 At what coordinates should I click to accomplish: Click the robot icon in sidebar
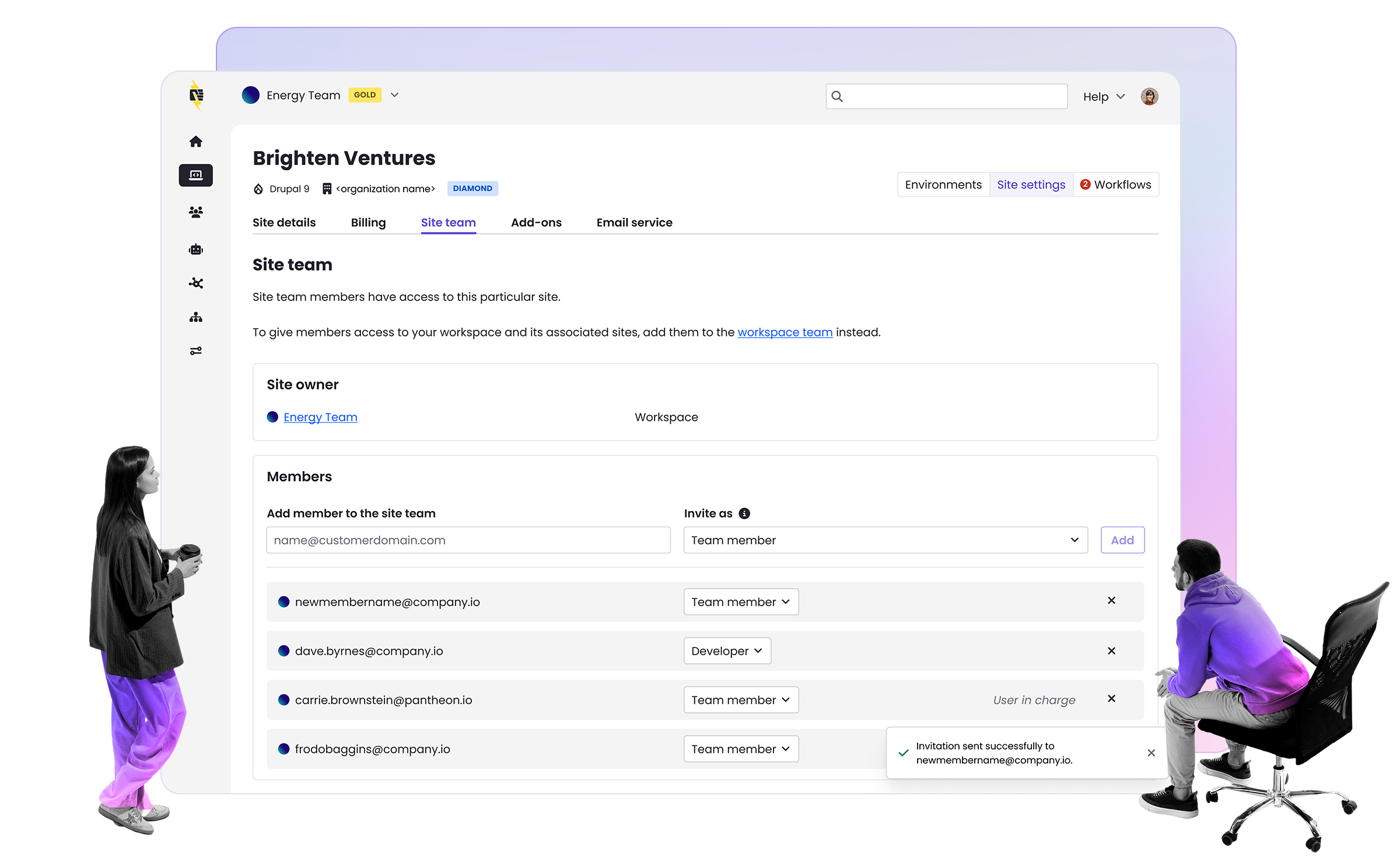click(x=196, y=250)
